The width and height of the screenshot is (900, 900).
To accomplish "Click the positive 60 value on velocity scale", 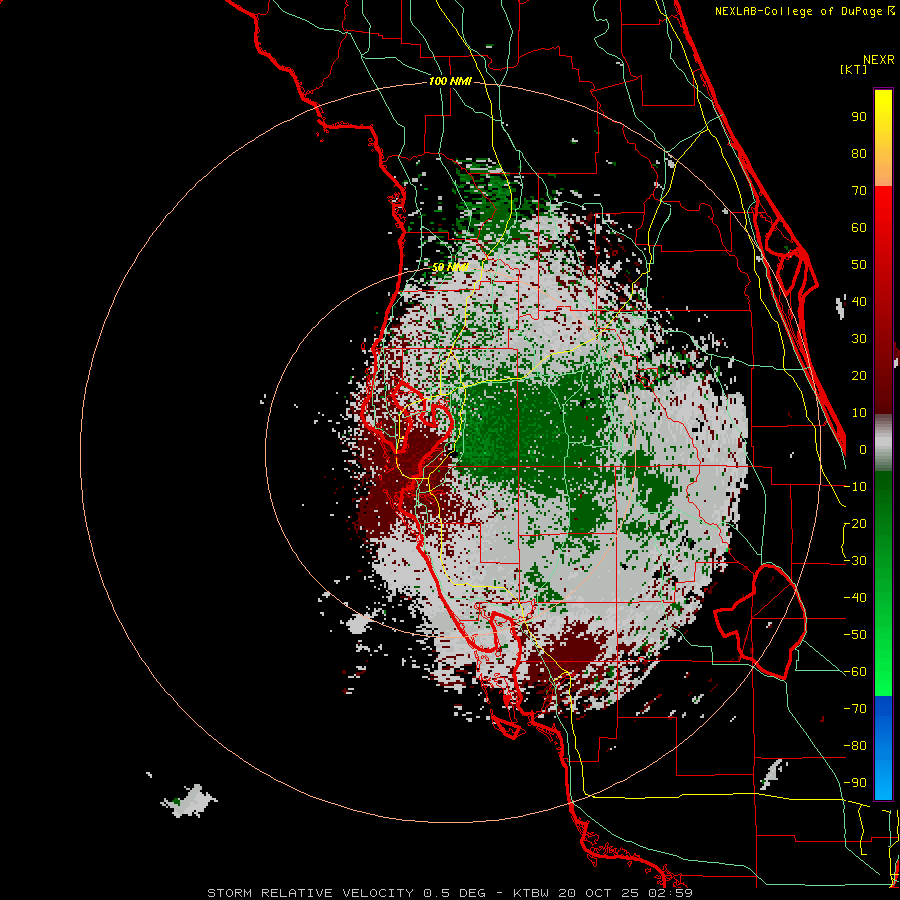I will point(859,228).
